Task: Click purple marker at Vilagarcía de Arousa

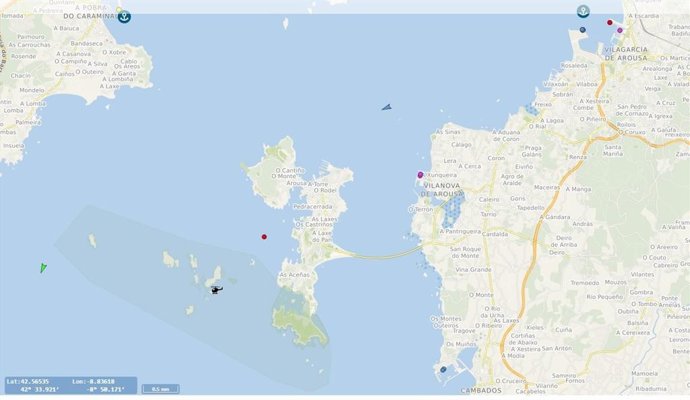Action: [620, 30]
